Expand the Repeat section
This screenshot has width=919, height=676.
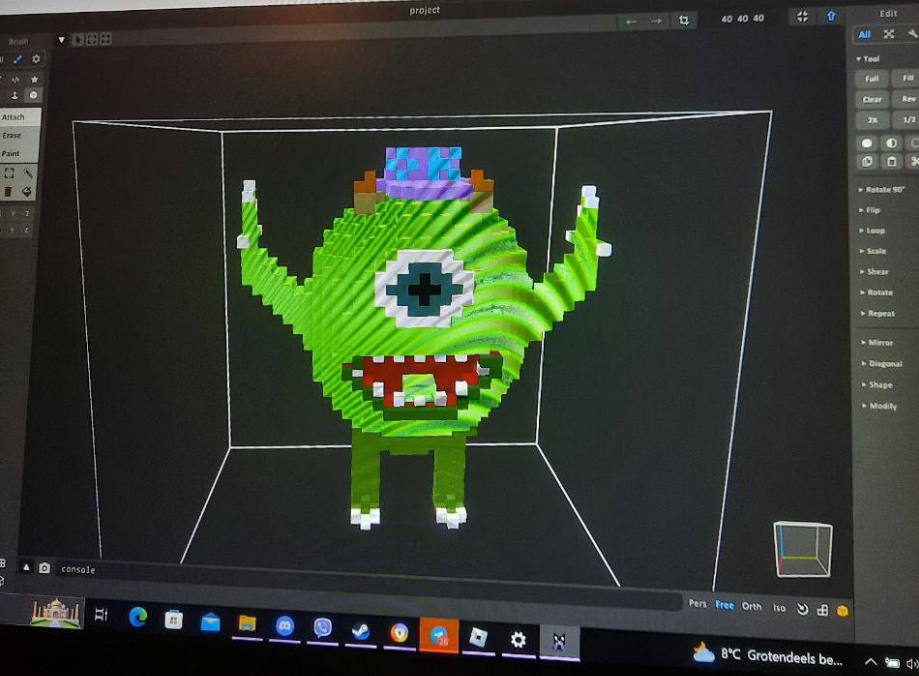coord(877,313)
